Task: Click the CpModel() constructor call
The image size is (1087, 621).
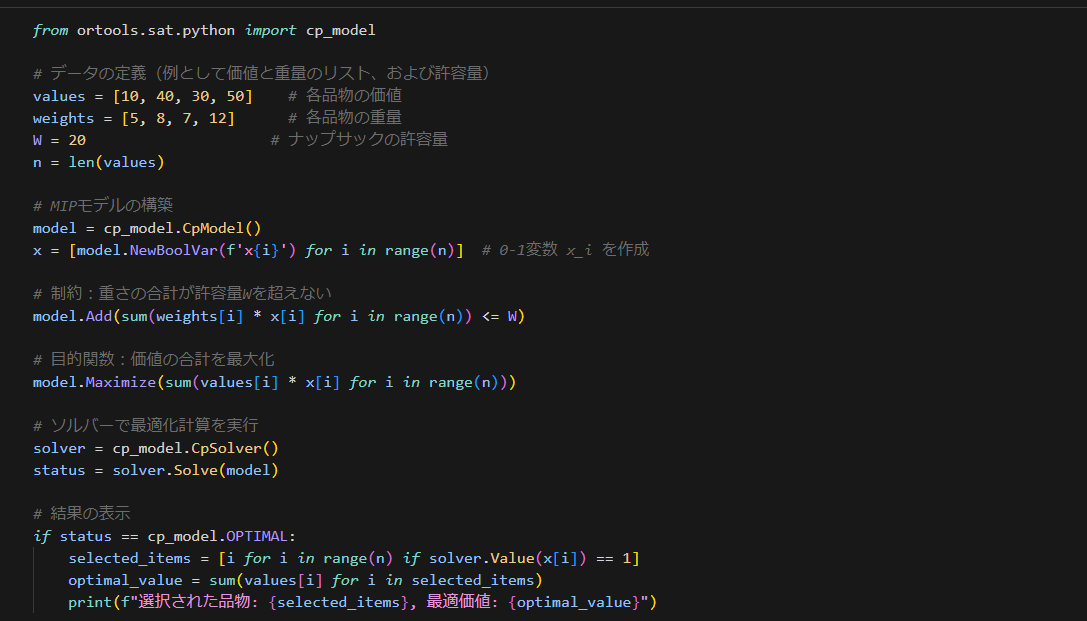Action: pyautogui.click(x=222, y=228)
